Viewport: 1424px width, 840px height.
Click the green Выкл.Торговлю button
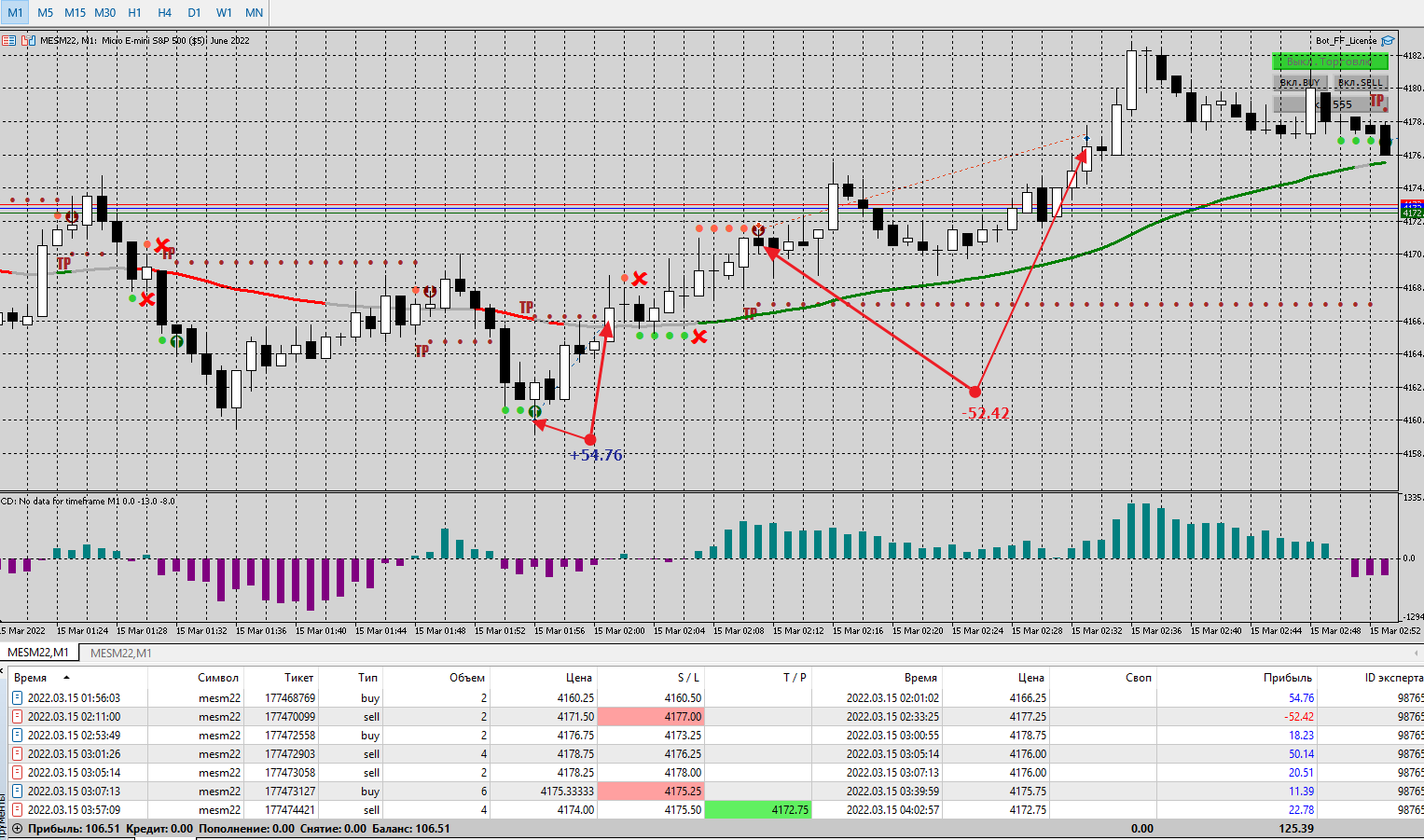click(x=1330, y=62)
